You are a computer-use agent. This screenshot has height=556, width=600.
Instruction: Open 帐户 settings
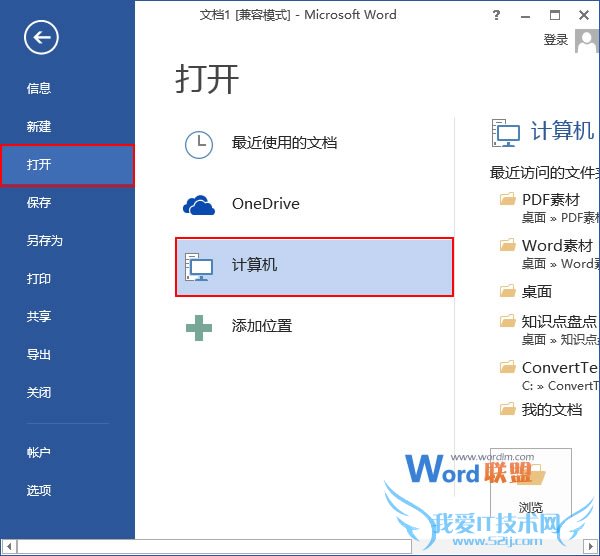[x=39, y=452]
